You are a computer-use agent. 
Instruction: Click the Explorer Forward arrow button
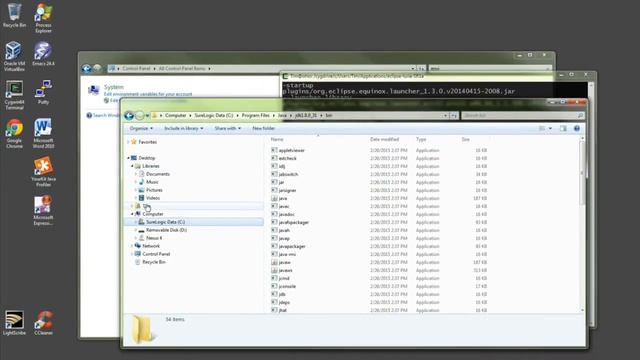click(140, 116)
